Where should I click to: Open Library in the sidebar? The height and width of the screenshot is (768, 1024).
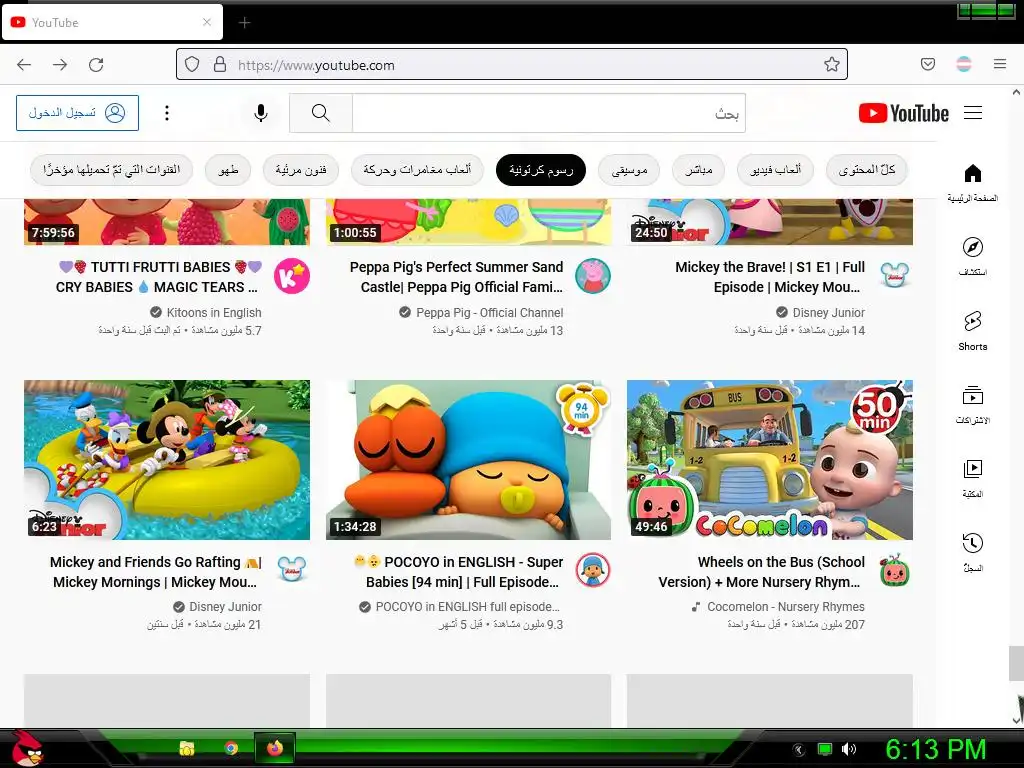[x=972, y=478]
